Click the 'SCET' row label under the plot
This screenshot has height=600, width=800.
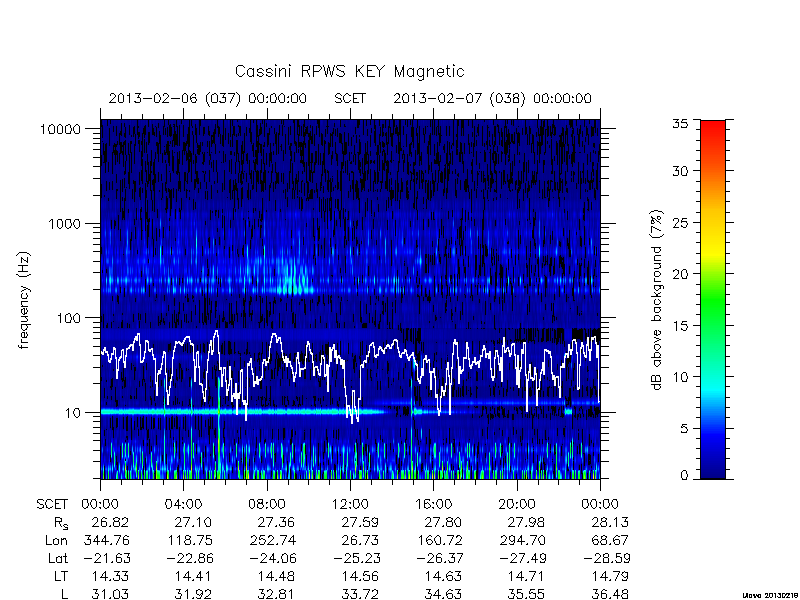point(52,505)
